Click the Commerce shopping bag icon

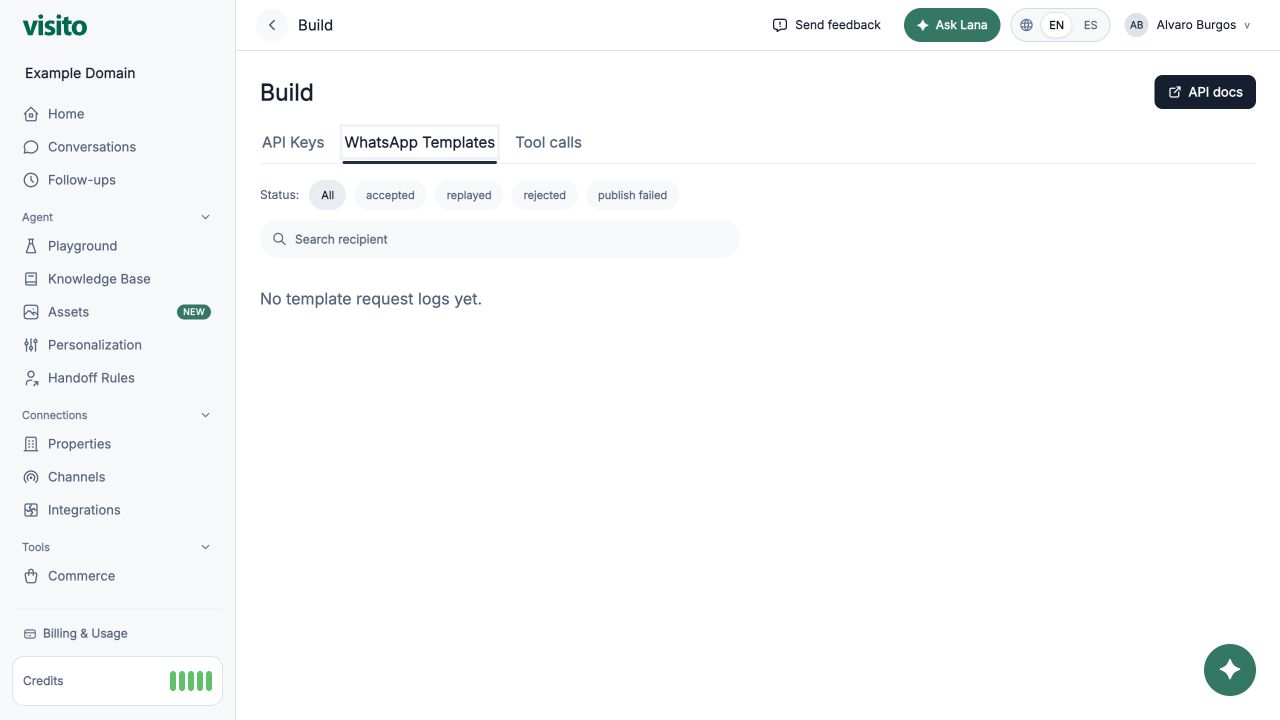tap(31, 576)
